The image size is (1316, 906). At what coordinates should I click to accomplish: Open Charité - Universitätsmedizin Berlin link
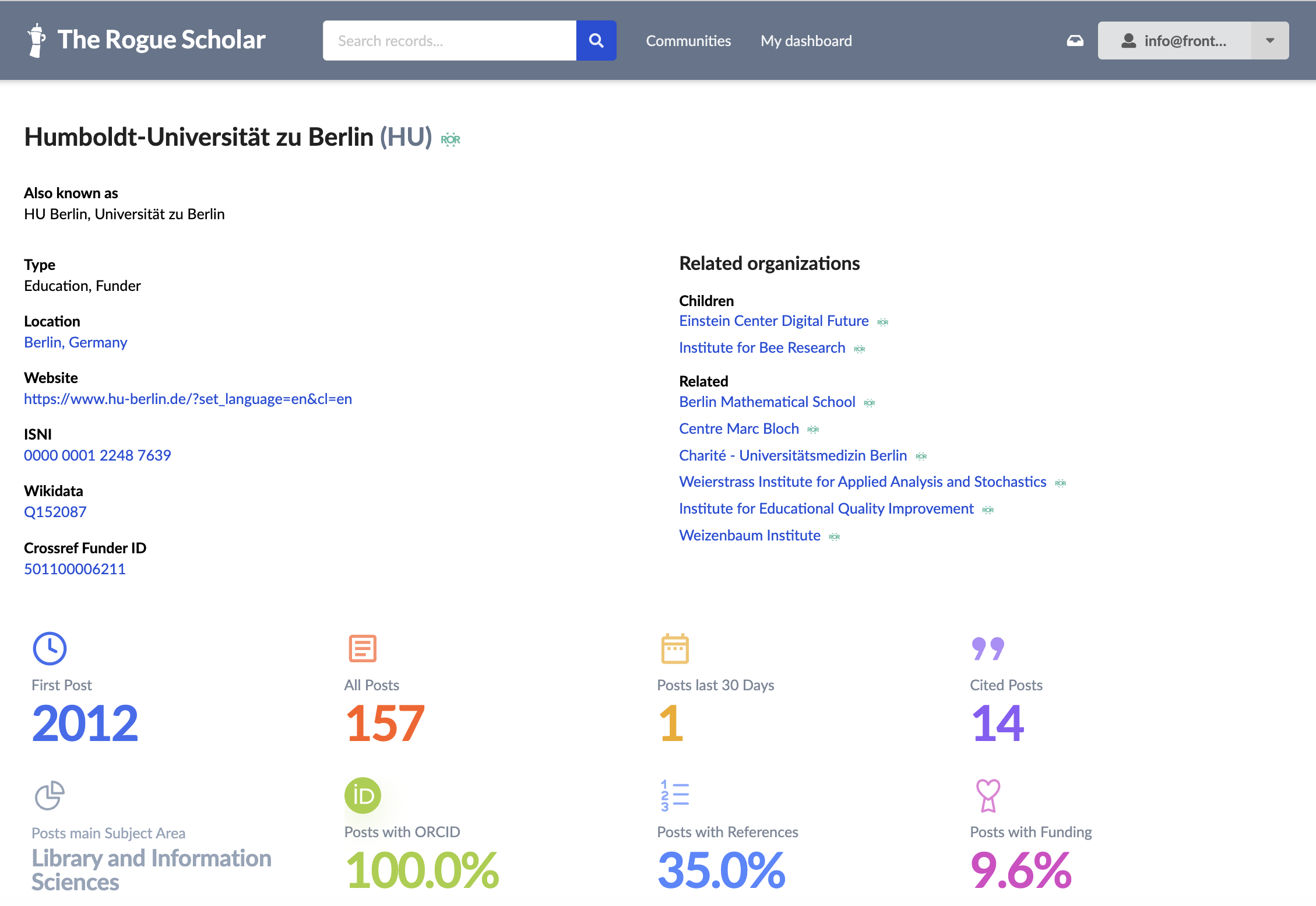coord(793,455)
